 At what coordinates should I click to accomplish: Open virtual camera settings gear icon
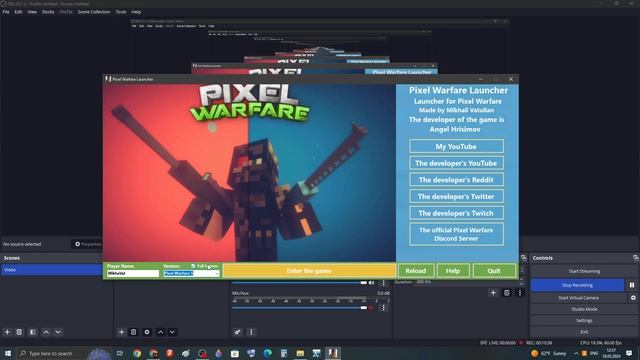(x=633, y=298)
